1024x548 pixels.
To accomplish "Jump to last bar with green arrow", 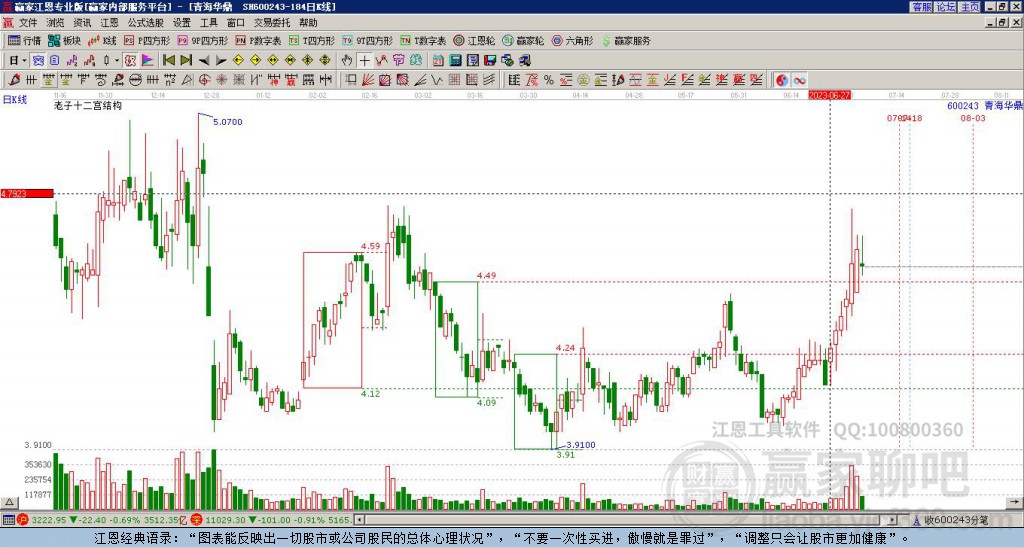I will click(x=186, y=61).
